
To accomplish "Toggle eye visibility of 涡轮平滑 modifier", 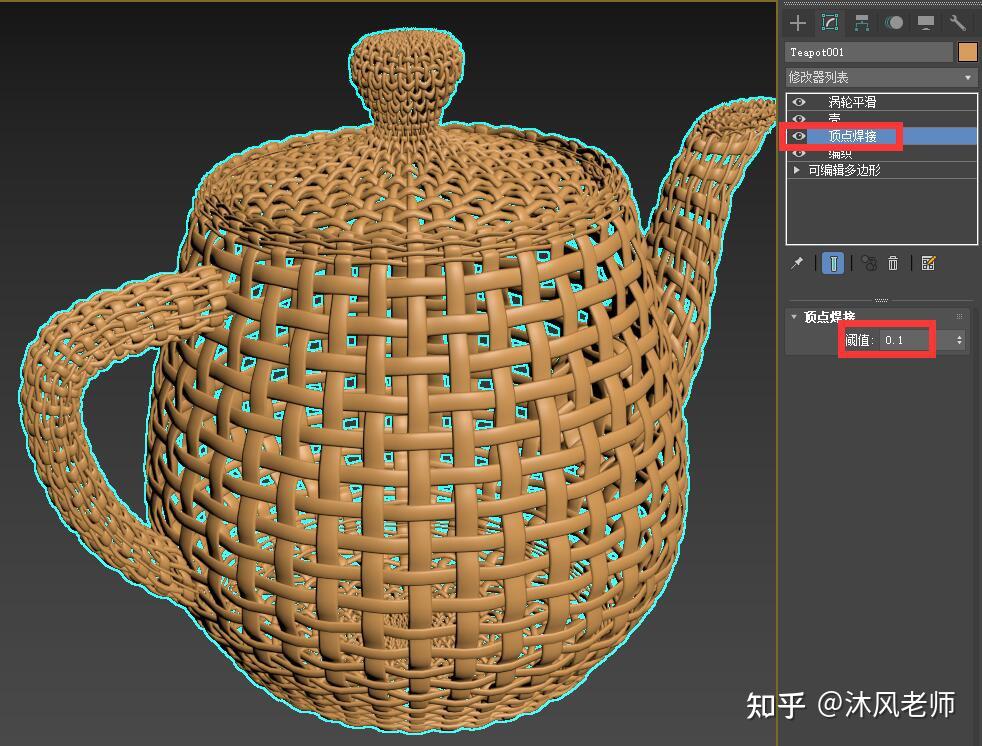I will pos(799,101).
